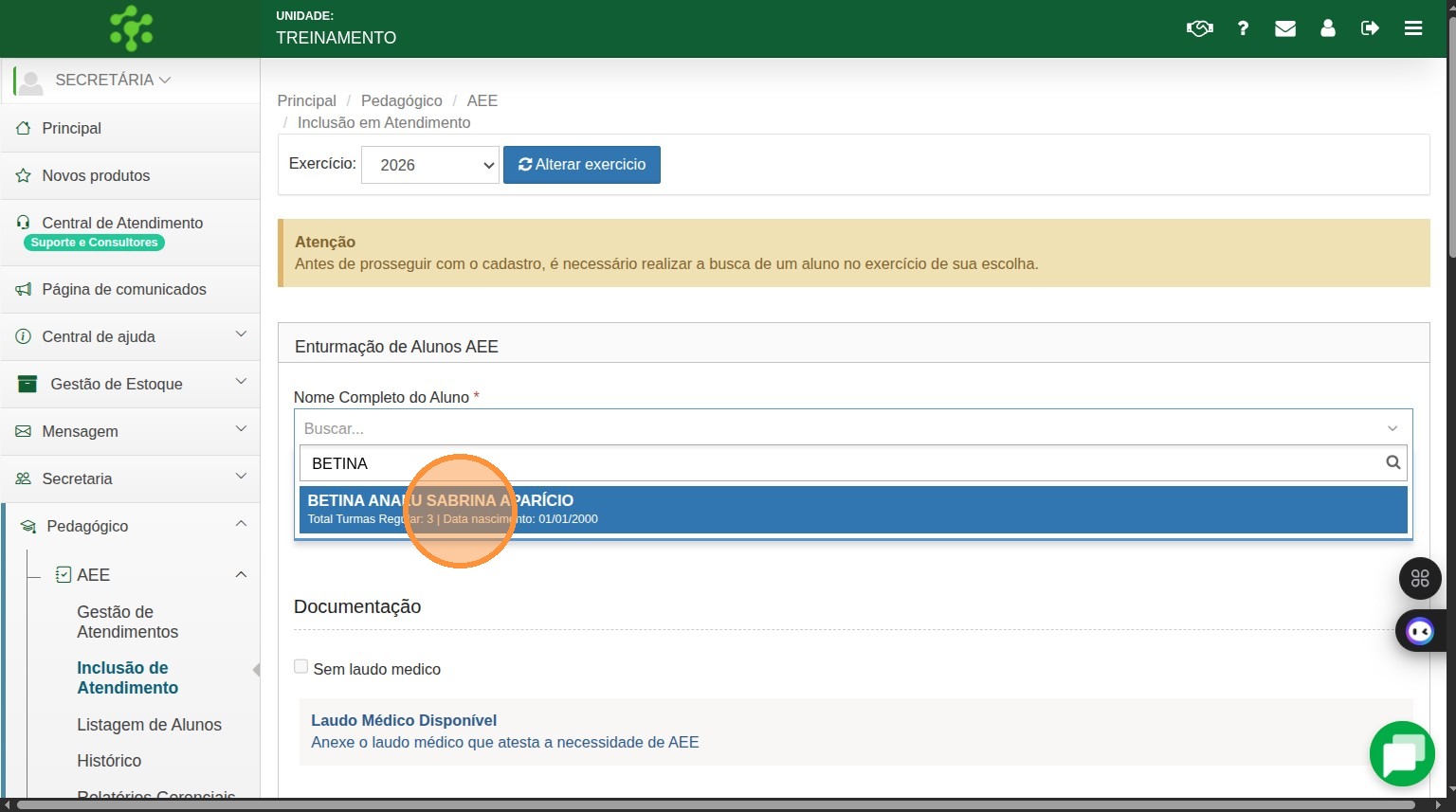Viewport: 1456px width, 812px height.
Task: Click the people icon beside Secretaria
Action: [24, 478]
